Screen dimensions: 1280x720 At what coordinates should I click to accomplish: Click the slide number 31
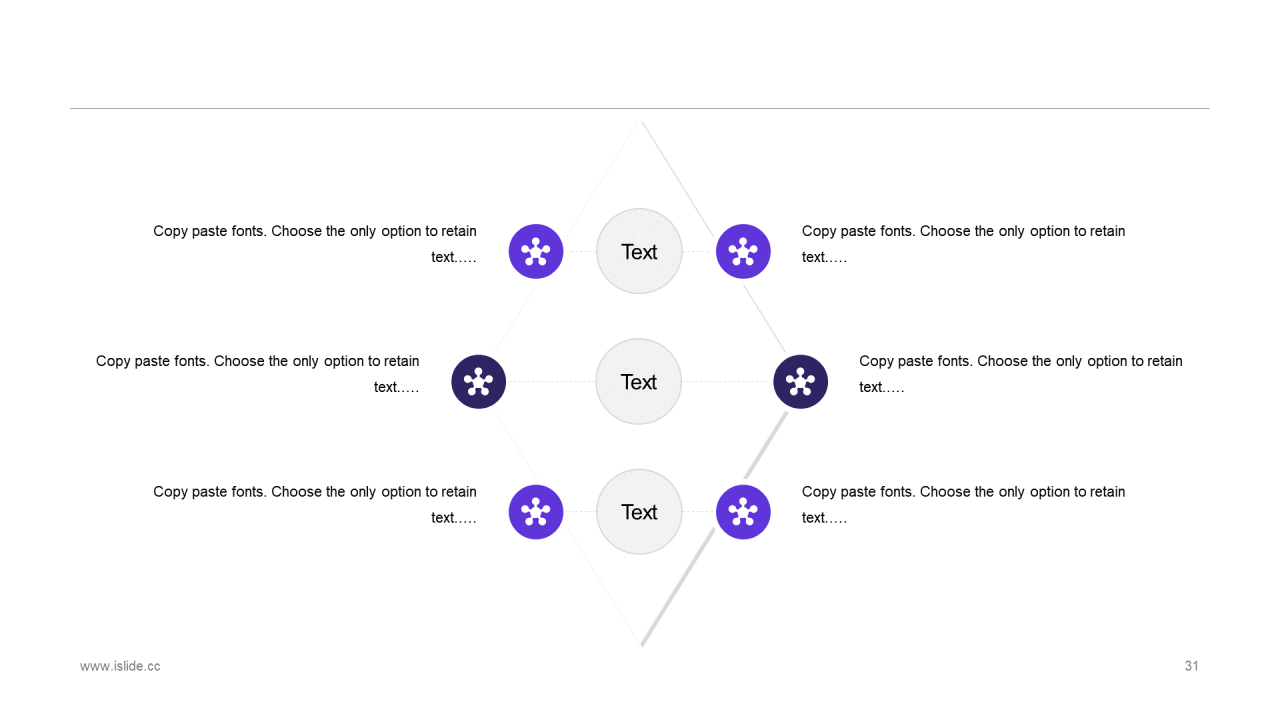[x=1191, y=666]
